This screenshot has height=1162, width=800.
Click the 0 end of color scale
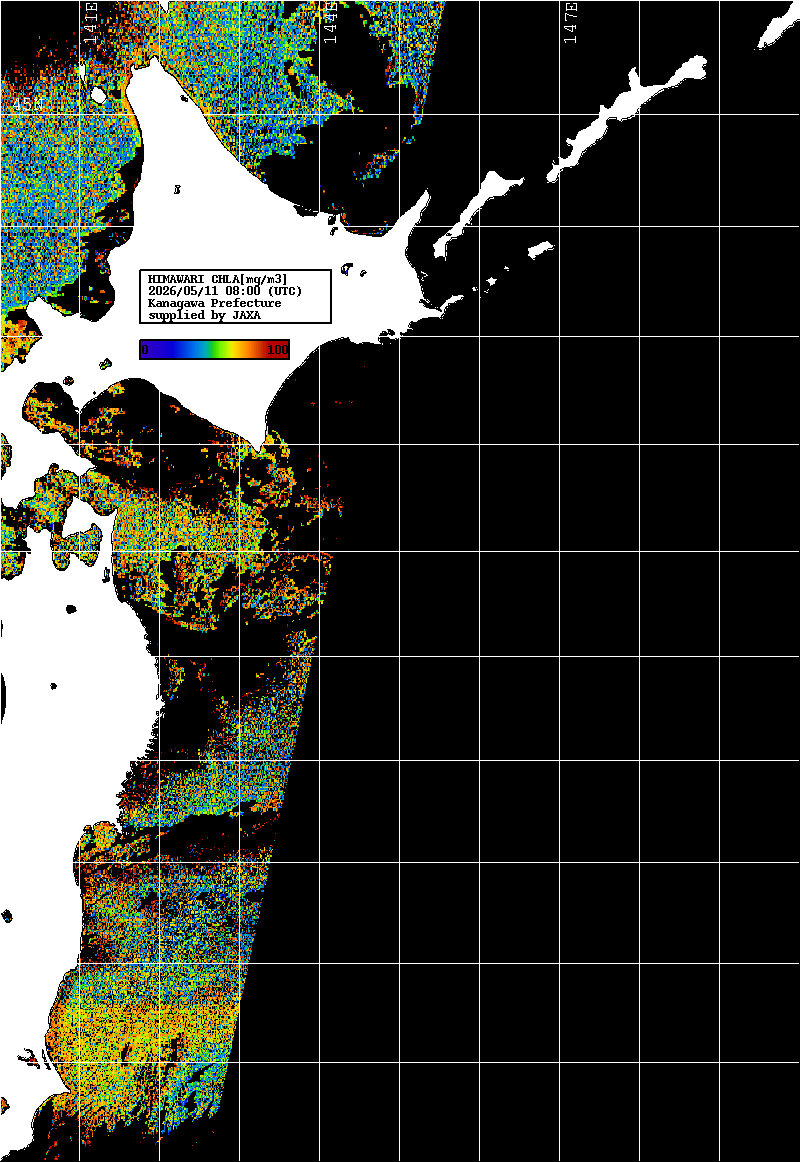tap(144, 350)
